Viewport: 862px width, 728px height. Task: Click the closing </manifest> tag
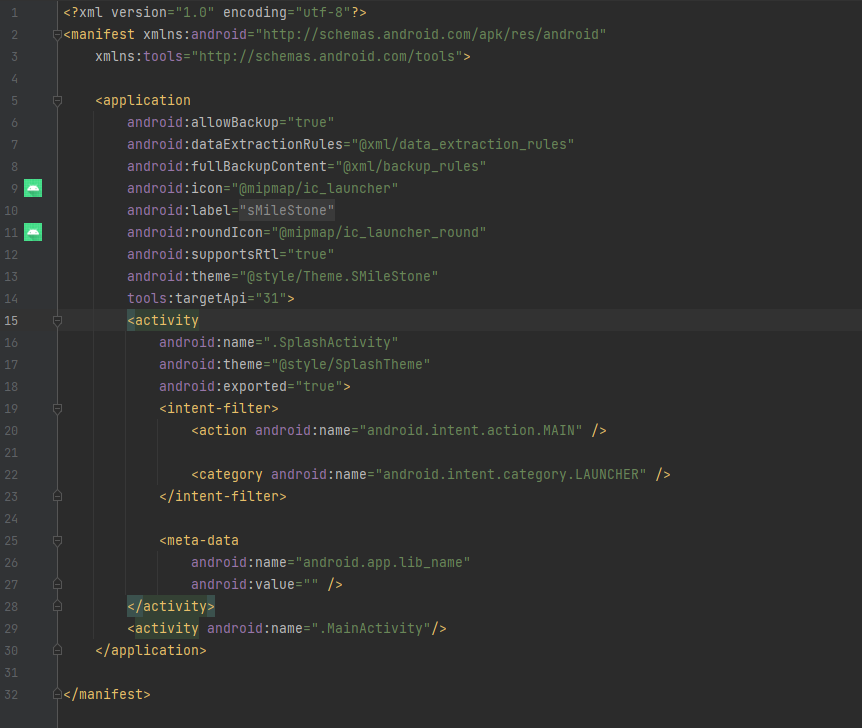[107, 694]
